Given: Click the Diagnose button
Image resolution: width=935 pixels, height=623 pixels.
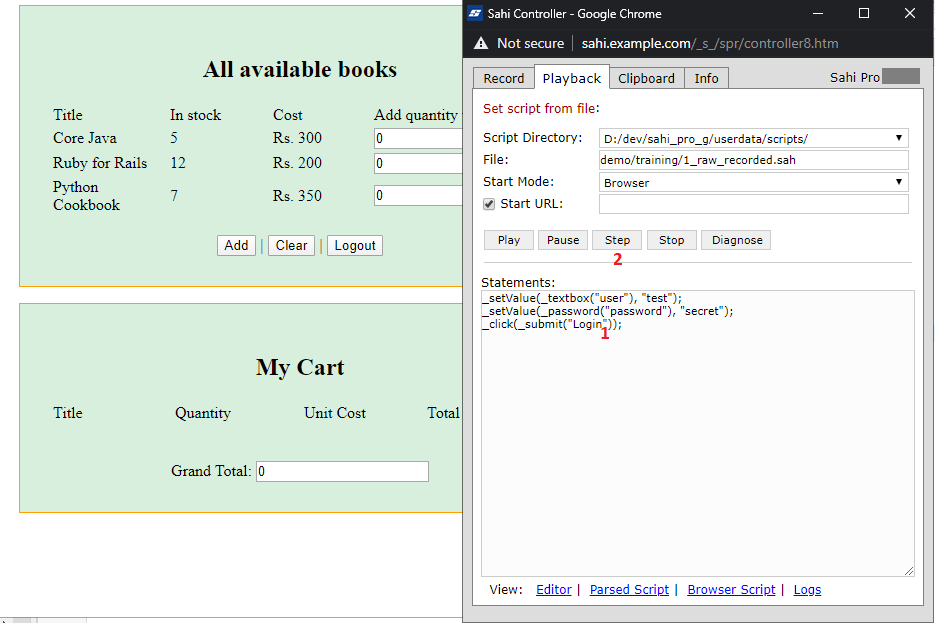Looking at the screenshot, I should [x=737, y=240].
